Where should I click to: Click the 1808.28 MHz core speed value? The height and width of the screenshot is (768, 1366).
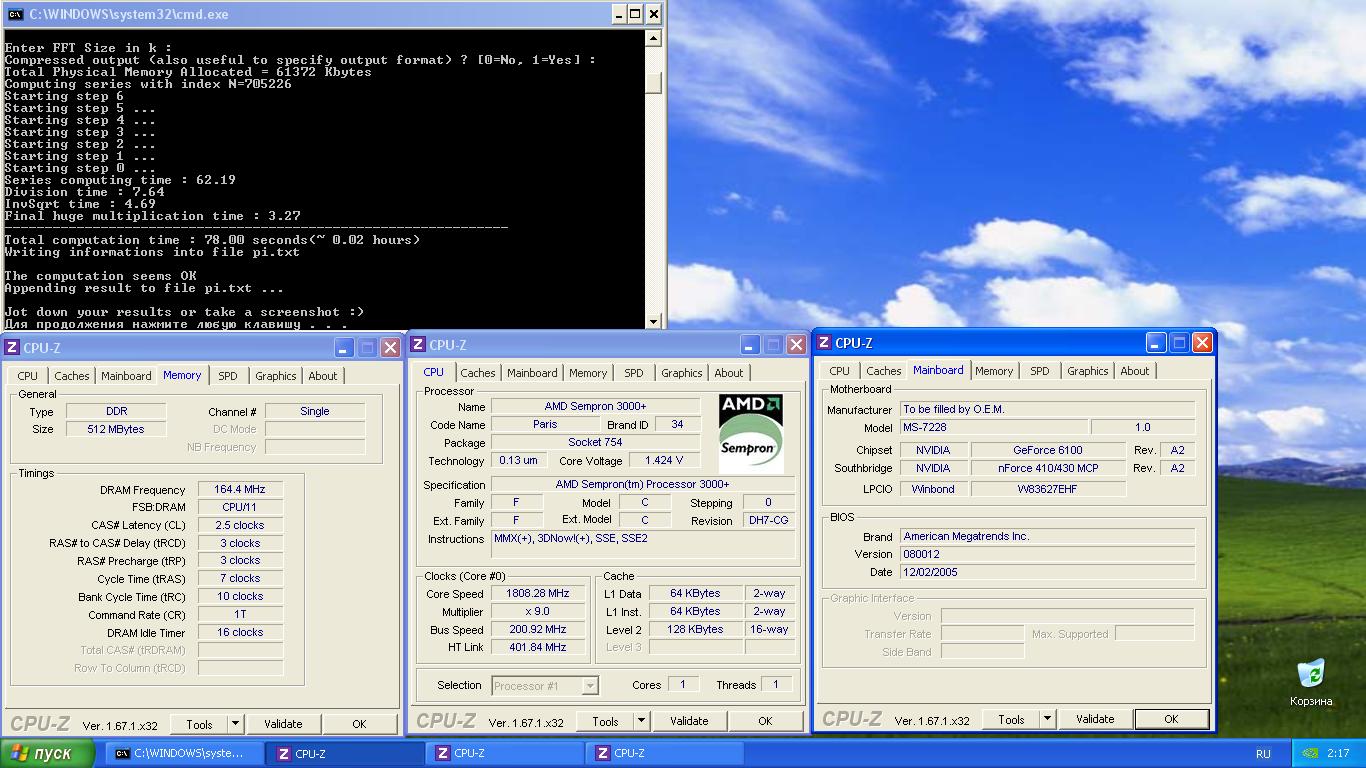point(538,594)
